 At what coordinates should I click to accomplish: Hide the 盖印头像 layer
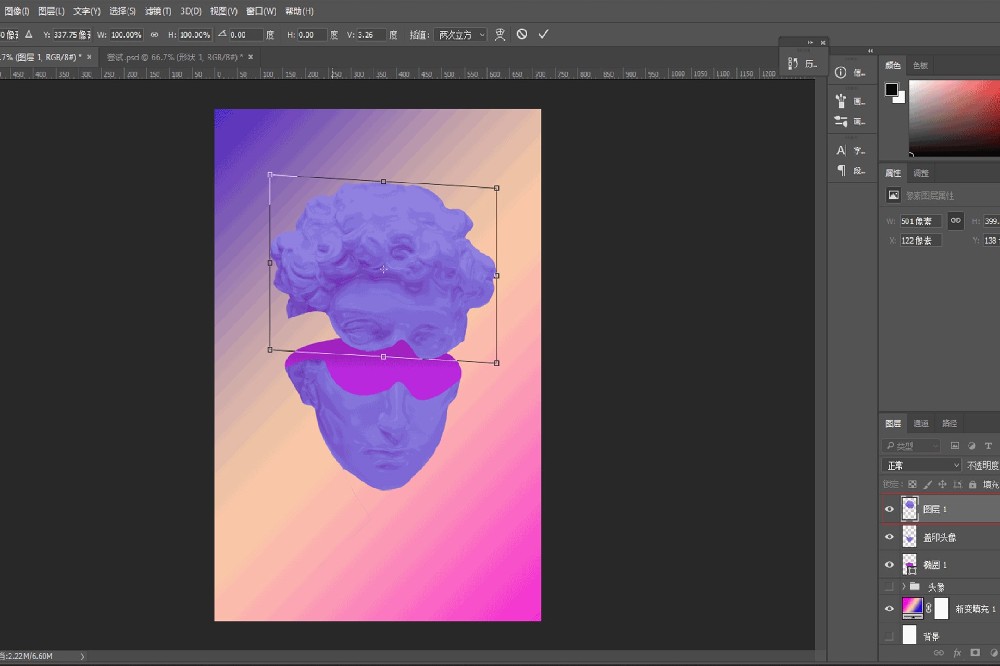pos(889,537)
